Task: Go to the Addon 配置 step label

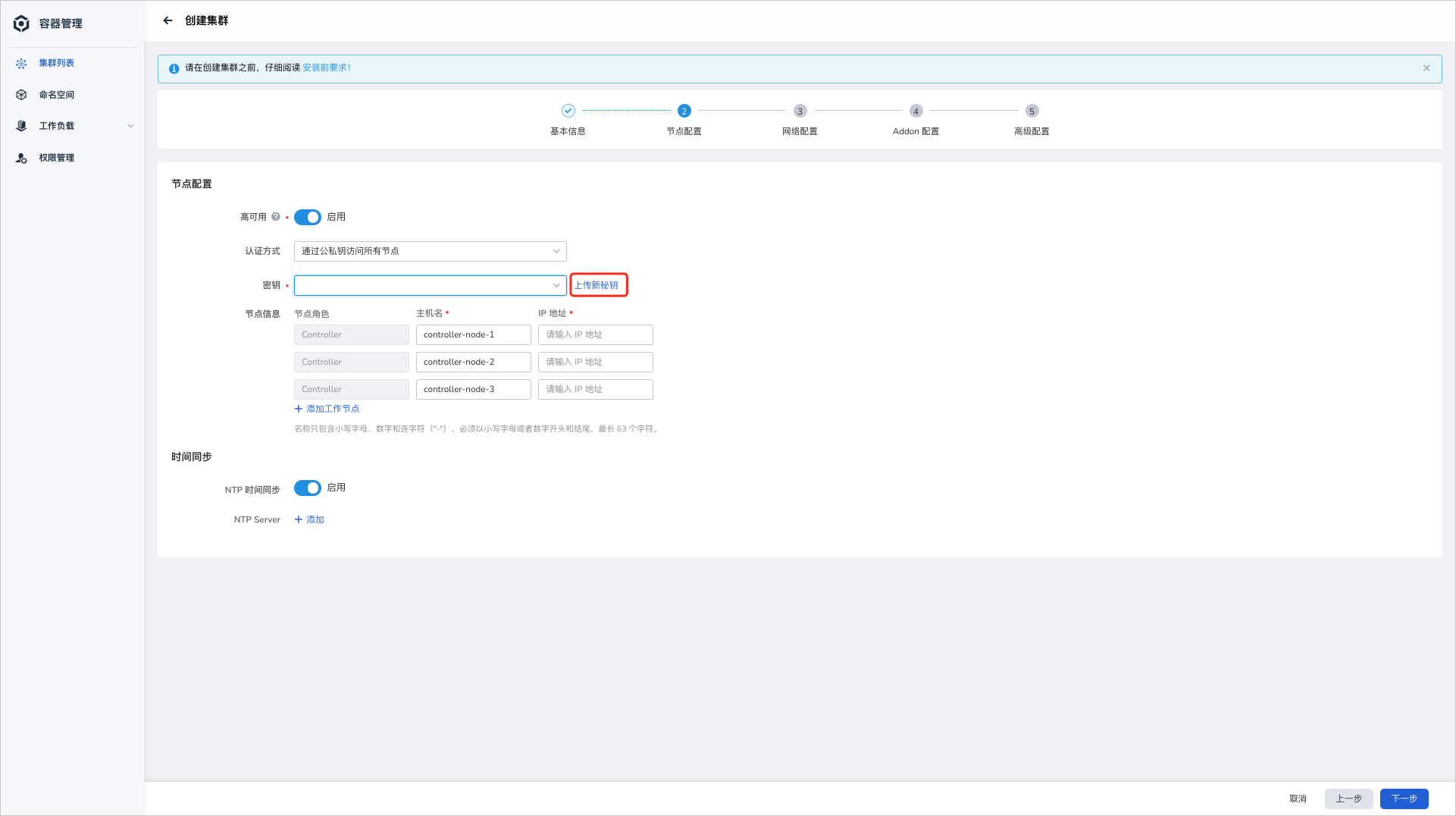Action: [916, 131]
